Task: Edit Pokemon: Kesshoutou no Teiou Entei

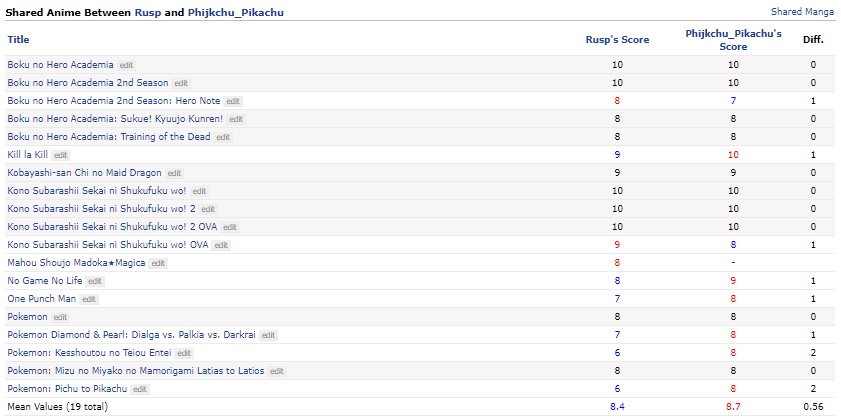Action: click(185, 353)
